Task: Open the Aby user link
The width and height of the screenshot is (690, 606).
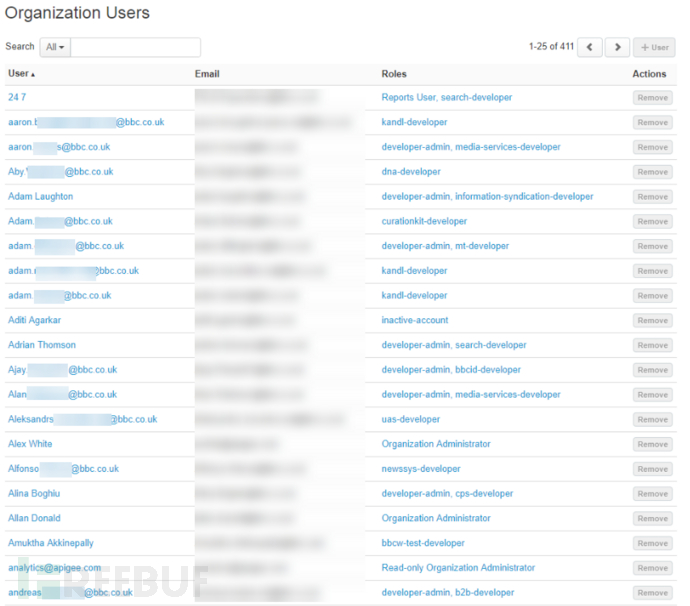Action: click(x=61, y=172)
